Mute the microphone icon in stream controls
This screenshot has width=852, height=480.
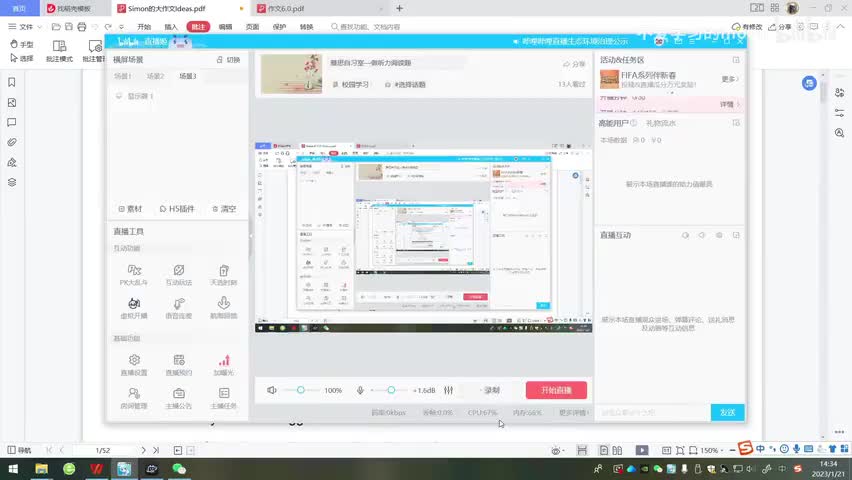[x=360, y=390]
